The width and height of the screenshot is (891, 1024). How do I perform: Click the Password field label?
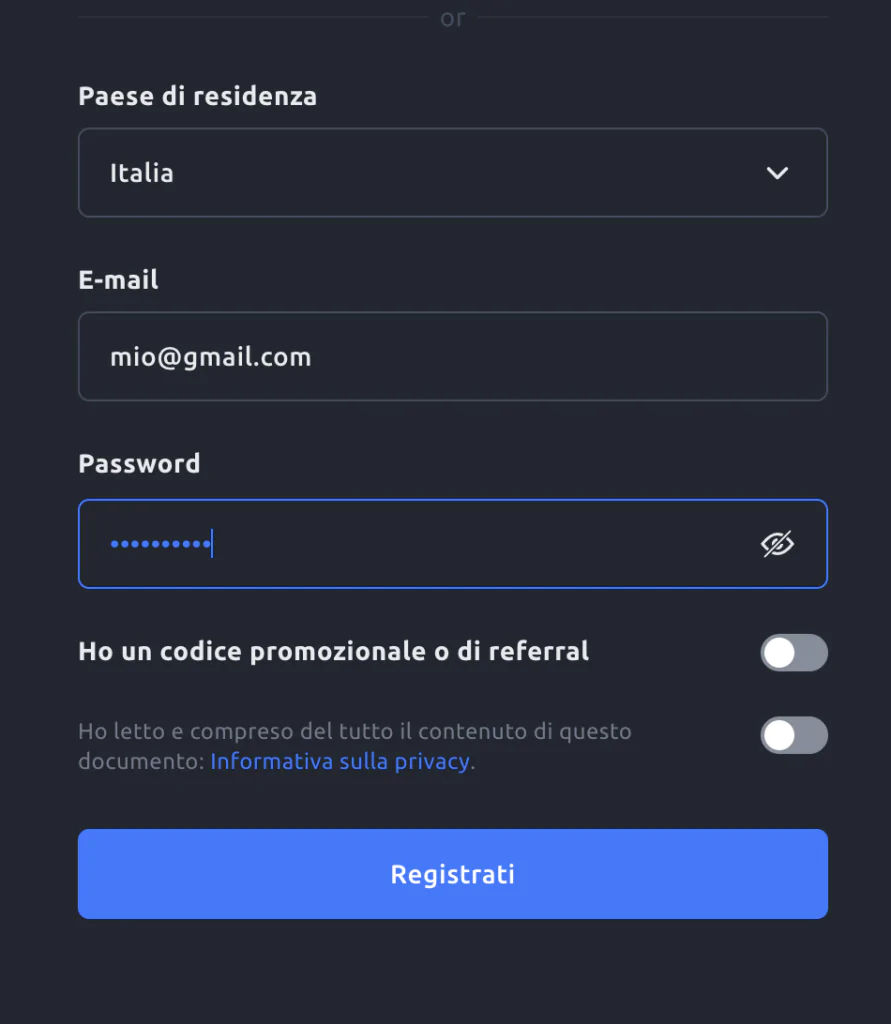pos(139,464)
